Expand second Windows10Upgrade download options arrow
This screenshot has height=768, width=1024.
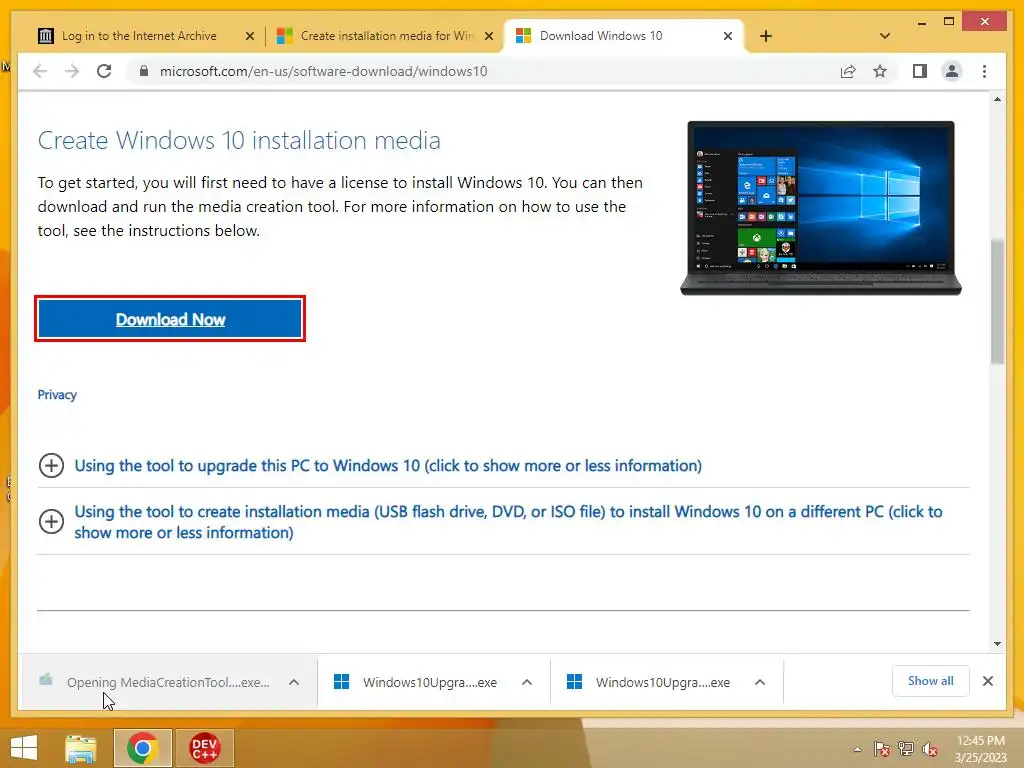[x=760, y=682]
